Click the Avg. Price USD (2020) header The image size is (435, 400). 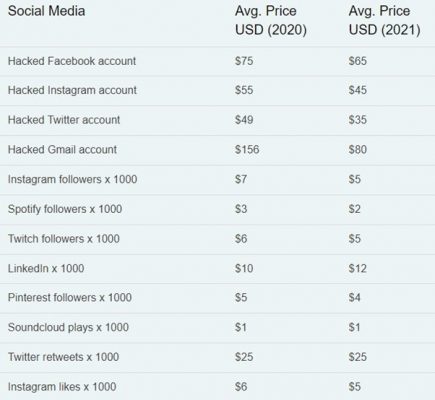click(x=271, y=20)
